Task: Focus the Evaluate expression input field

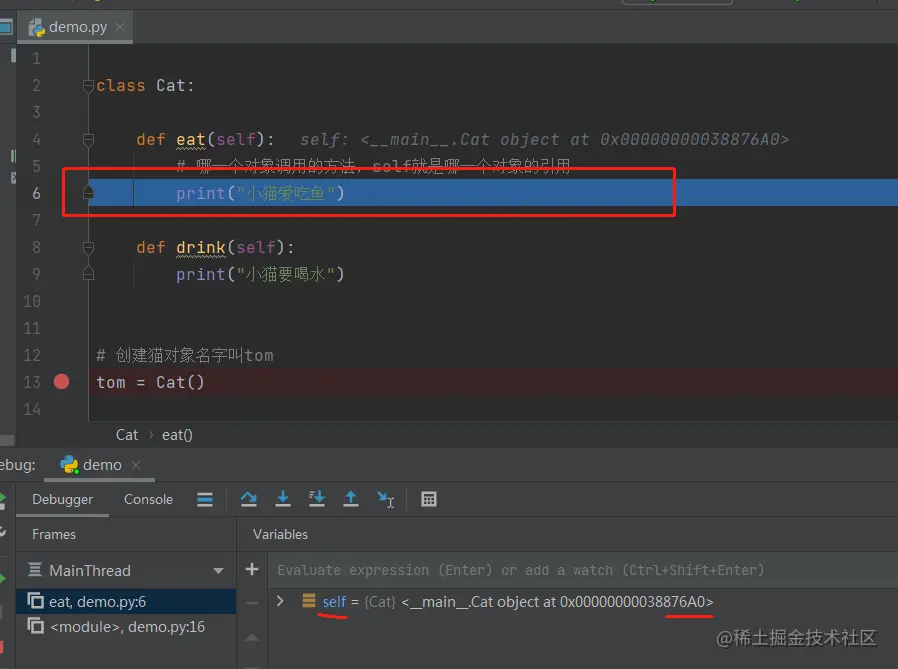Action: [x=582, y=570]
